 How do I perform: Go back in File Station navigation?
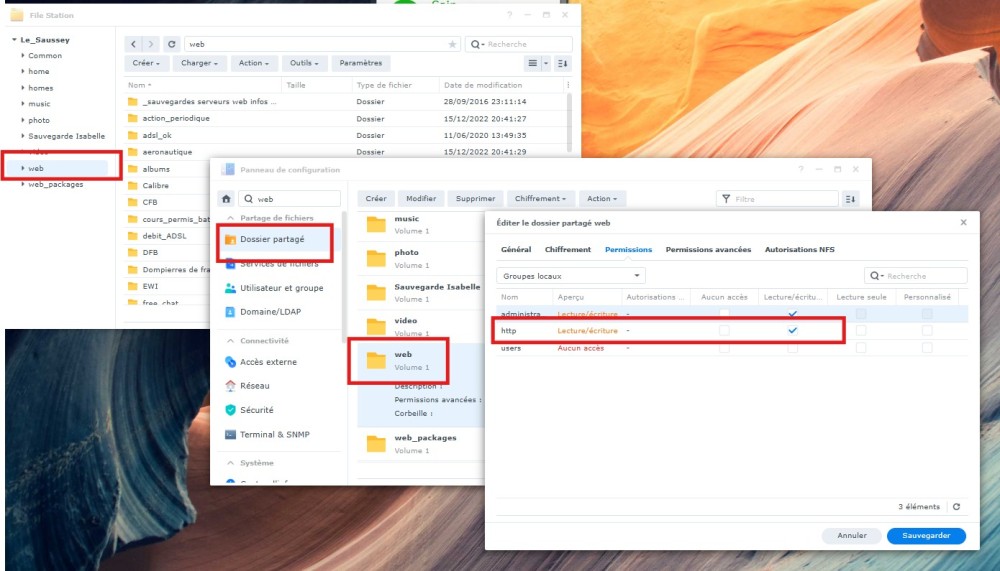pos(133,44)
